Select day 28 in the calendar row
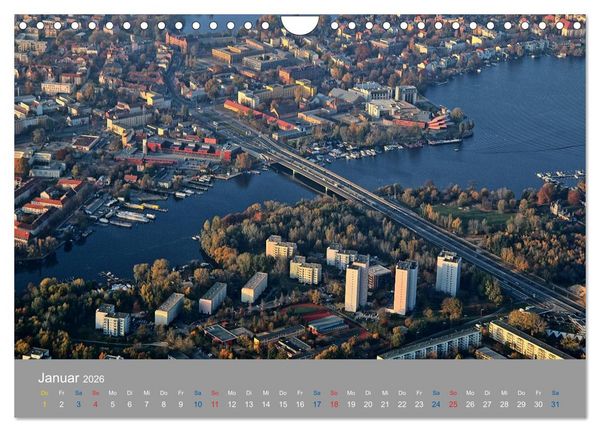600x432 pixels. tap(504, 404)
